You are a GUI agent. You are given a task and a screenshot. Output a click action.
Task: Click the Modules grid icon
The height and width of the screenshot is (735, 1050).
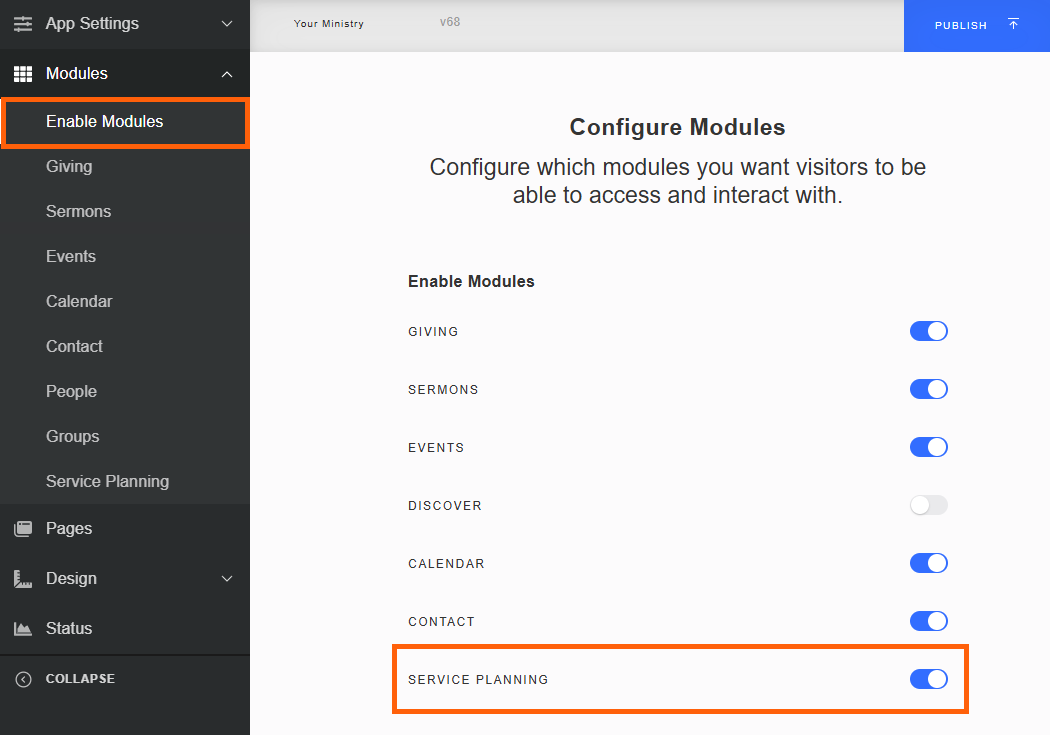click(x=22, y=73)
